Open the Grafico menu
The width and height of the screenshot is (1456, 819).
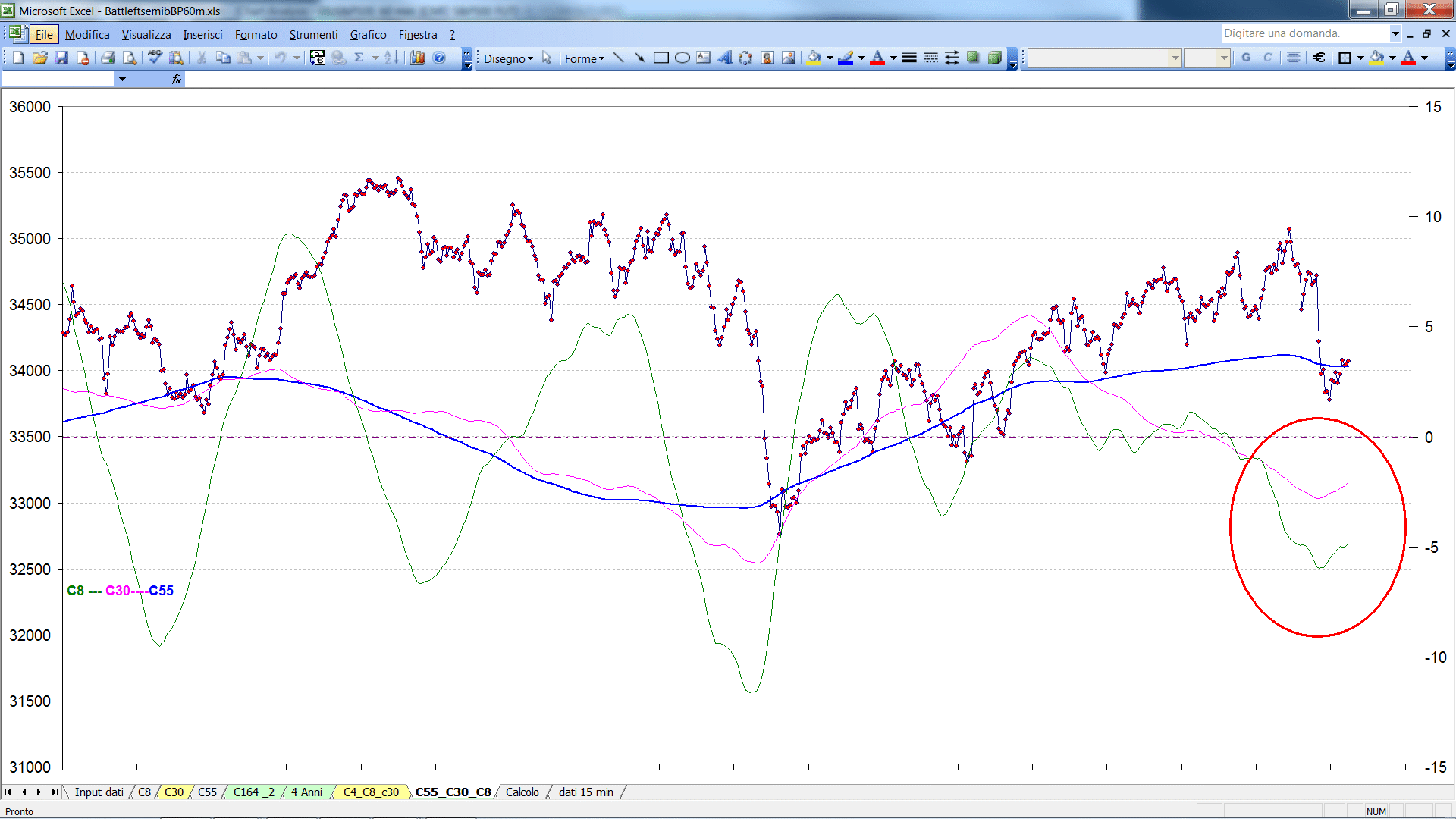(x=368, y=34)
